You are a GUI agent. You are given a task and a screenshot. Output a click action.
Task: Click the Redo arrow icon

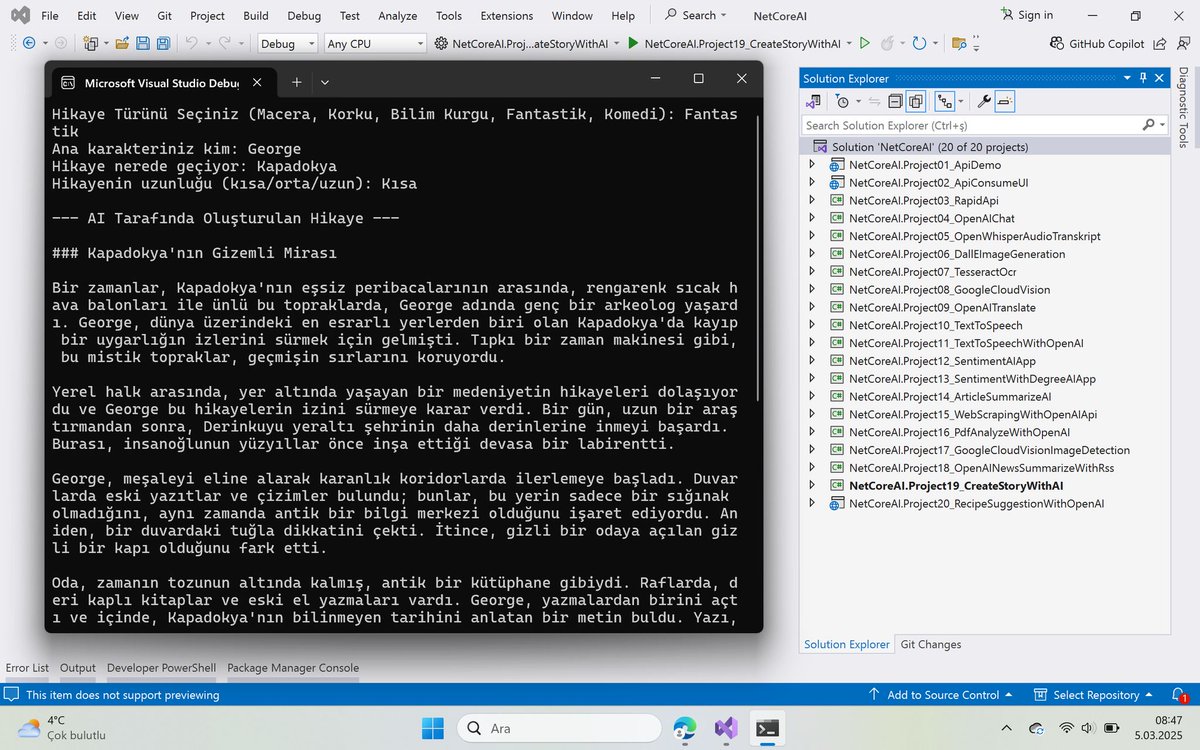coord(226,43)
